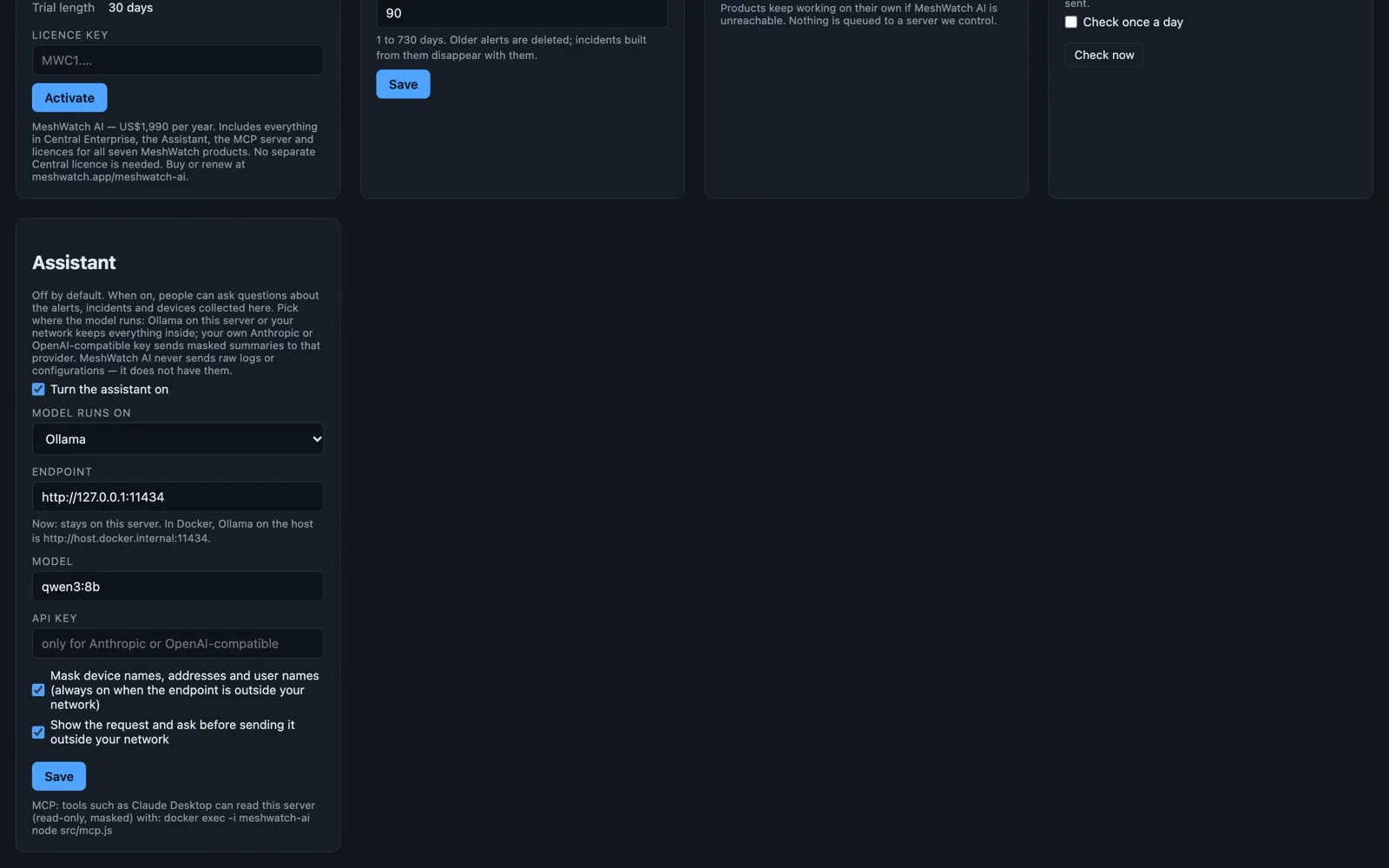Screen dimensions: 1389x868
Task: Select the Products keep working note text
Action: (x=859, y=15)
